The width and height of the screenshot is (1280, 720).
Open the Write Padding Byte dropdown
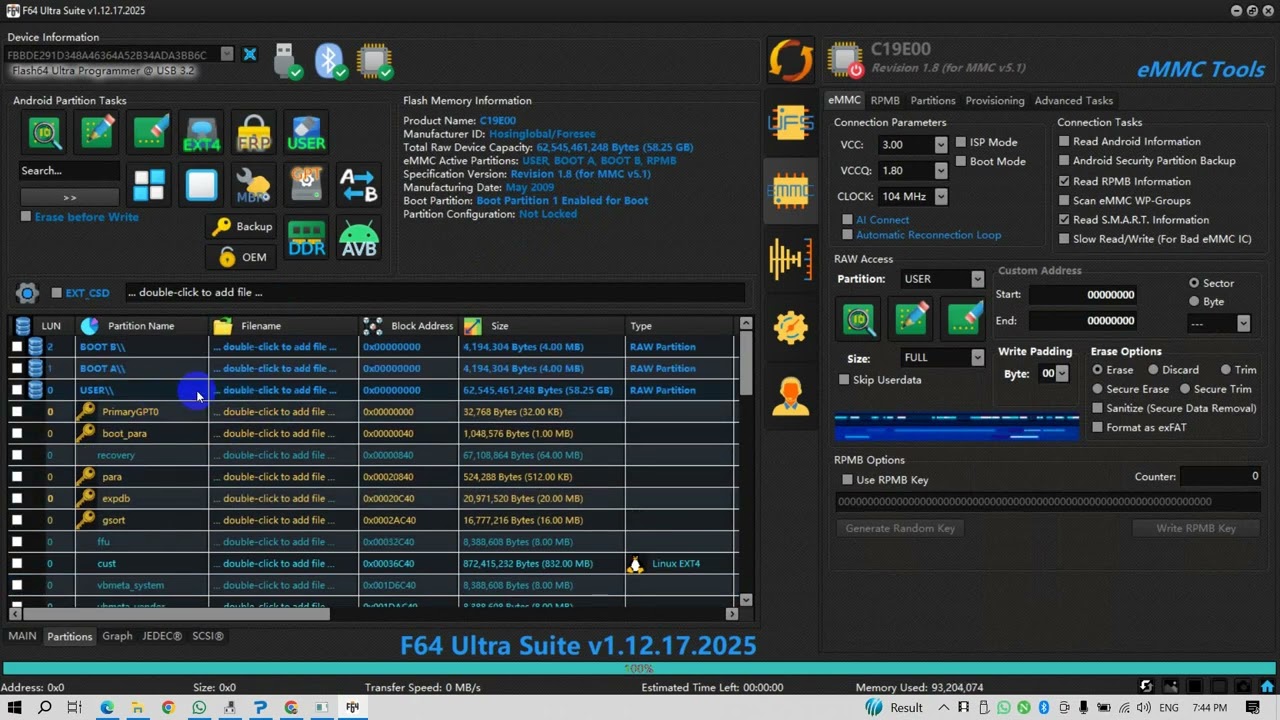point(1062,373)
